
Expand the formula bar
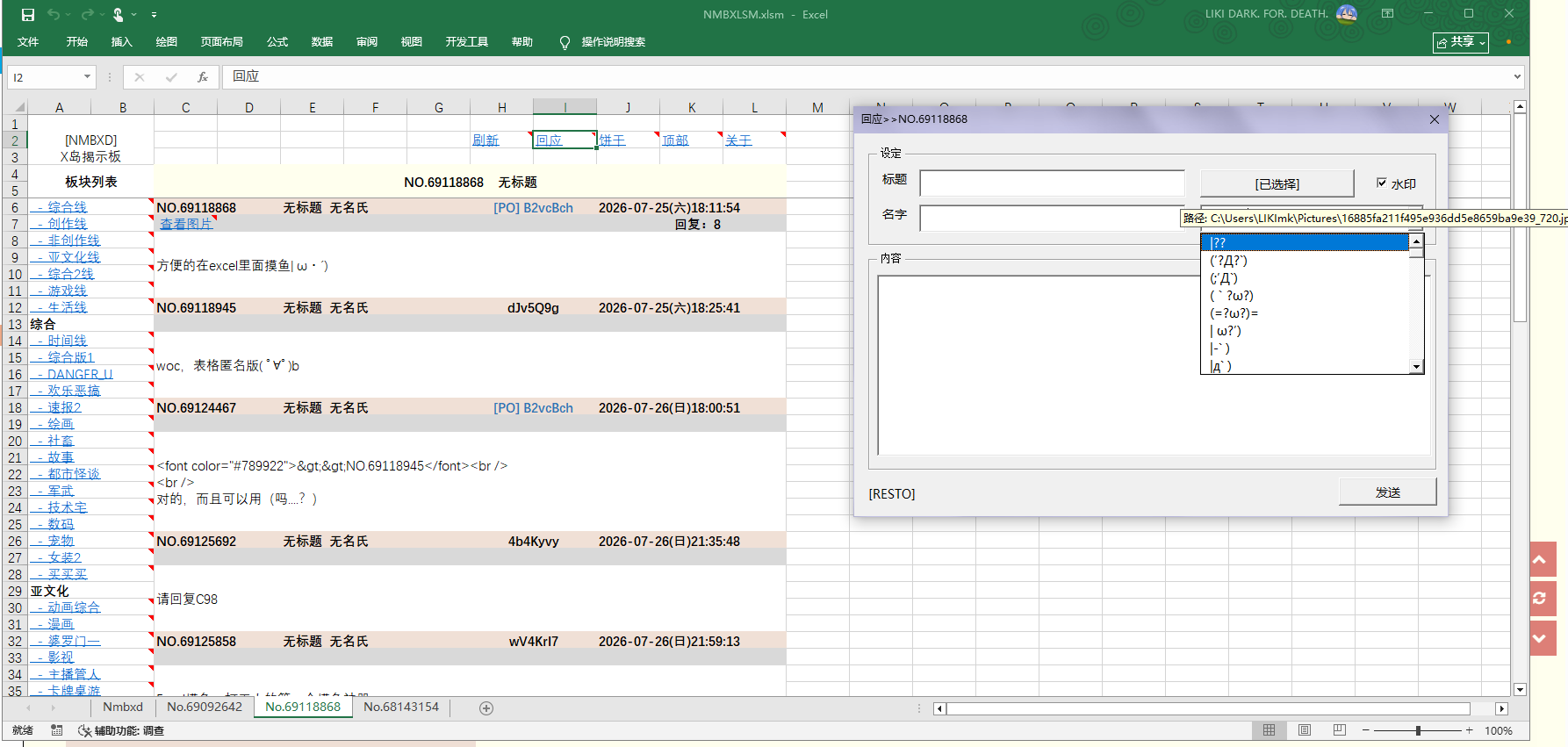tap(1517, 77)
